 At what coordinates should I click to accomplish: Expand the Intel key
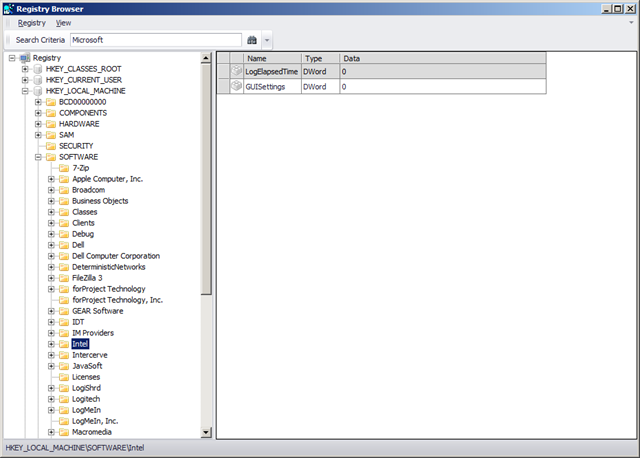[51, 344]
